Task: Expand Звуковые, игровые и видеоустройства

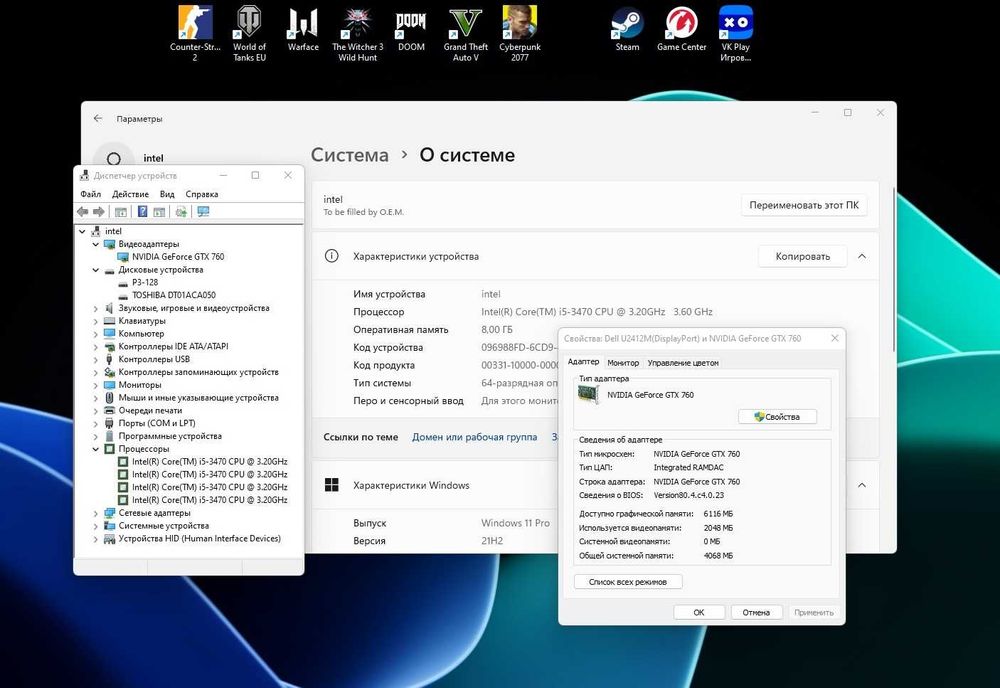Action: coord(96,308)
